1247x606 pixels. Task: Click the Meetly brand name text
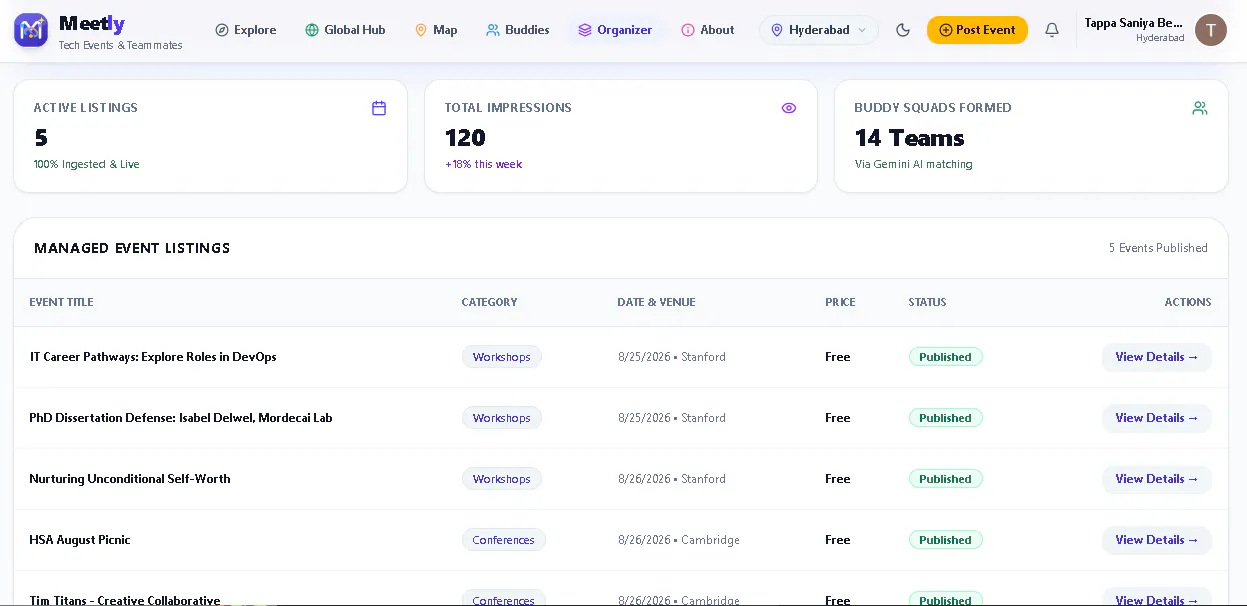coord(92,23)
